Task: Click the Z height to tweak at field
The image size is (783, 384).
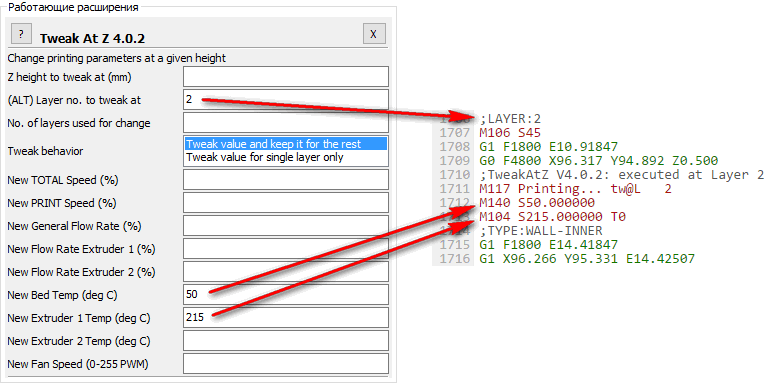Action: 286,77
